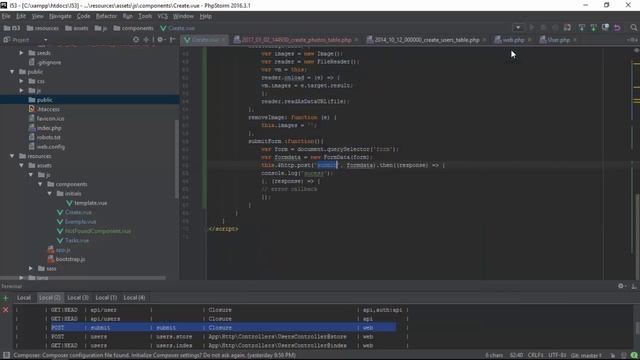This screenshot has height=360, width=640.
Task: Expand the css folder
Action: [x=21, y=81]
